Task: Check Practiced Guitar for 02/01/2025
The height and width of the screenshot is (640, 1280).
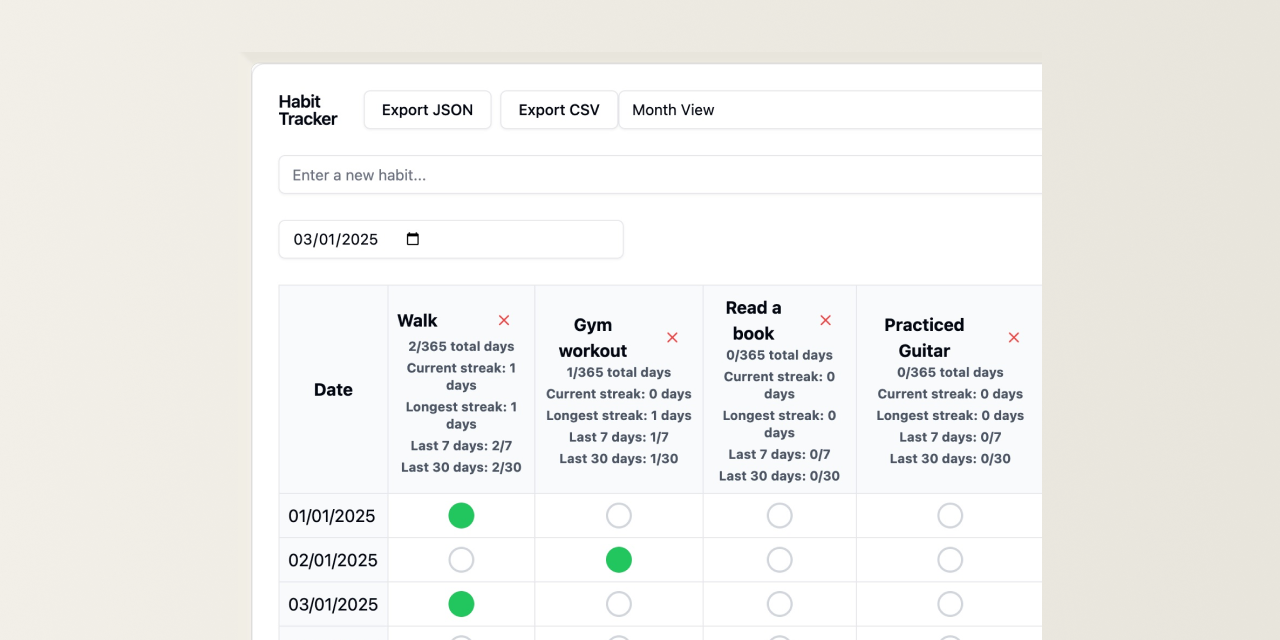Action: click(x=950, y=560)
